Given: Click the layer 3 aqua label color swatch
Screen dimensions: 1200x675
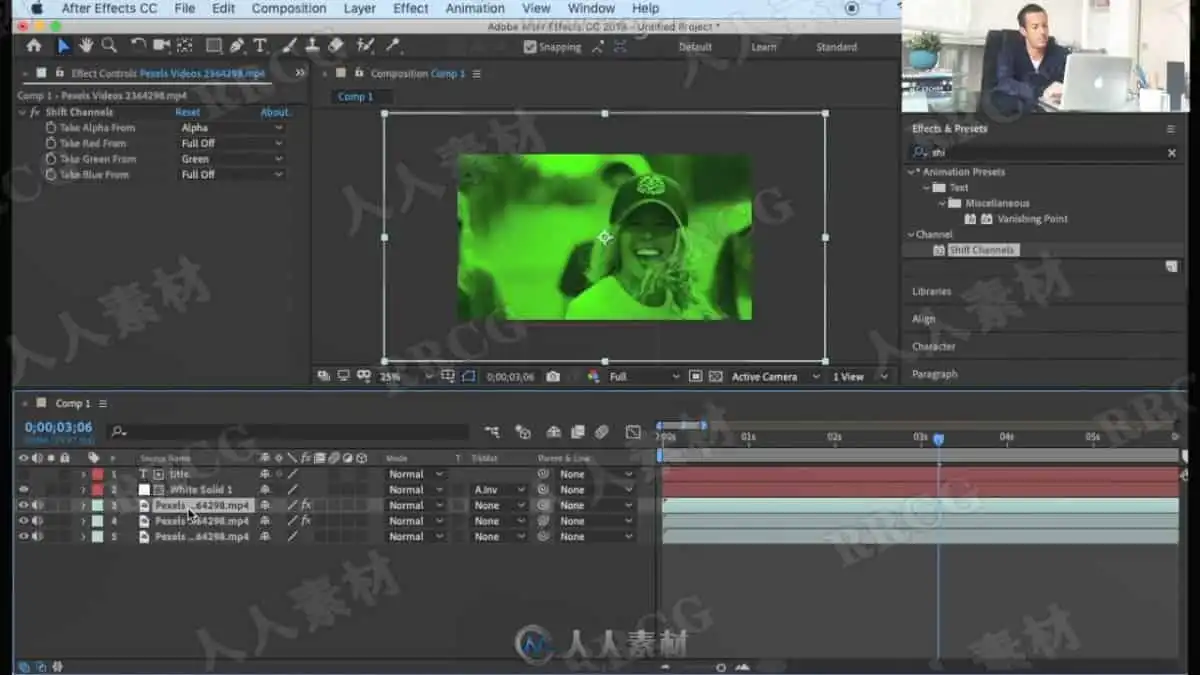Looking at the screenshot, I should (x=97, y=506).
